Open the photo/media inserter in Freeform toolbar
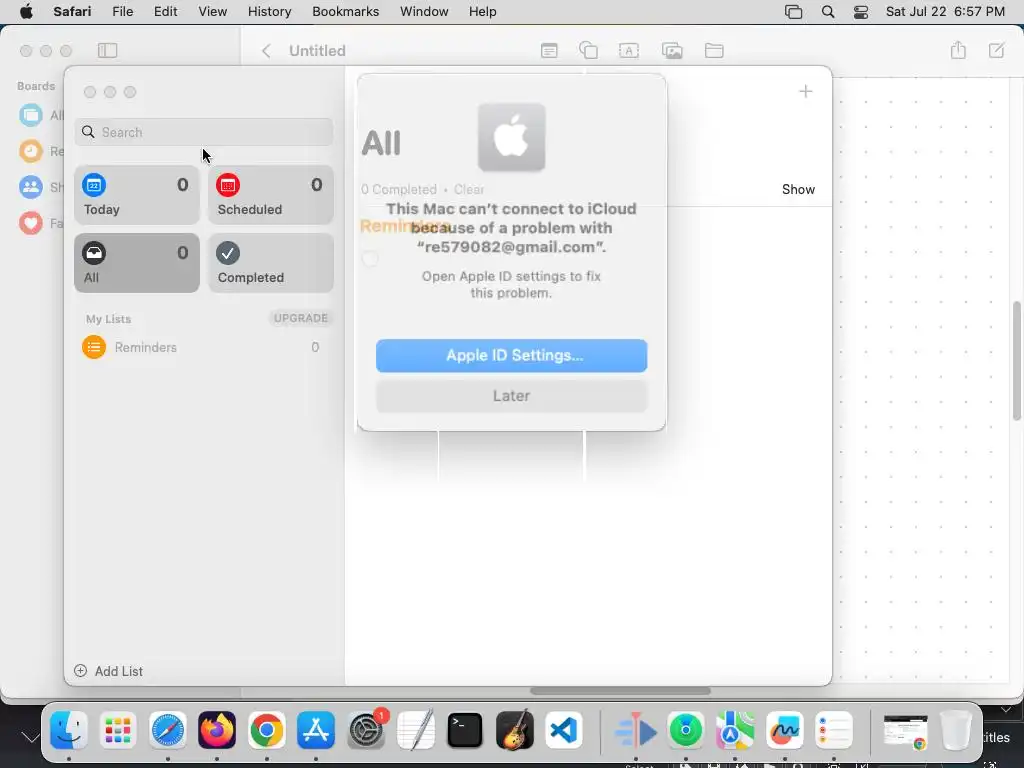 click(x=672, y=50)
